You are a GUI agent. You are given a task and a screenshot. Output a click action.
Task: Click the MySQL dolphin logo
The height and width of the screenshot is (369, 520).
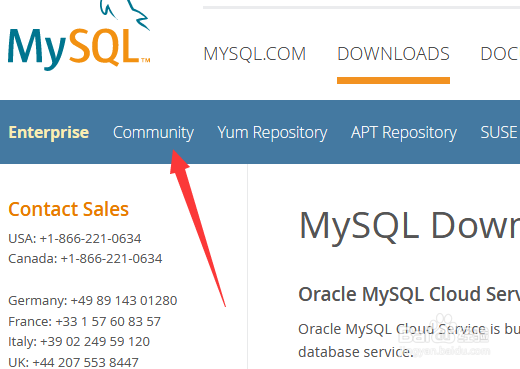point(79,35)
